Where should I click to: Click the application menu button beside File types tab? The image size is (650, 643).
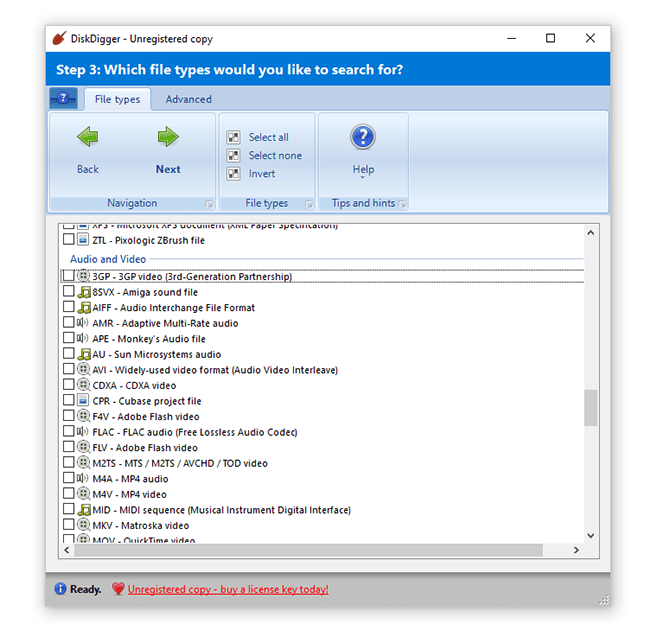coord(63,99)
